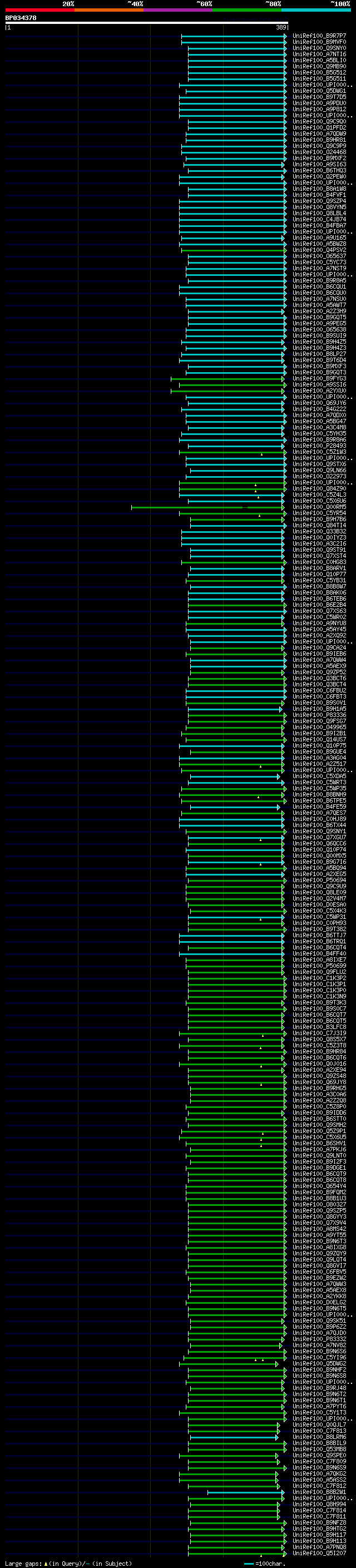Screen dimensions: 356x1568
Task: Select hit label UniRef100_C0HG83
Action: (x=319, y=562)
